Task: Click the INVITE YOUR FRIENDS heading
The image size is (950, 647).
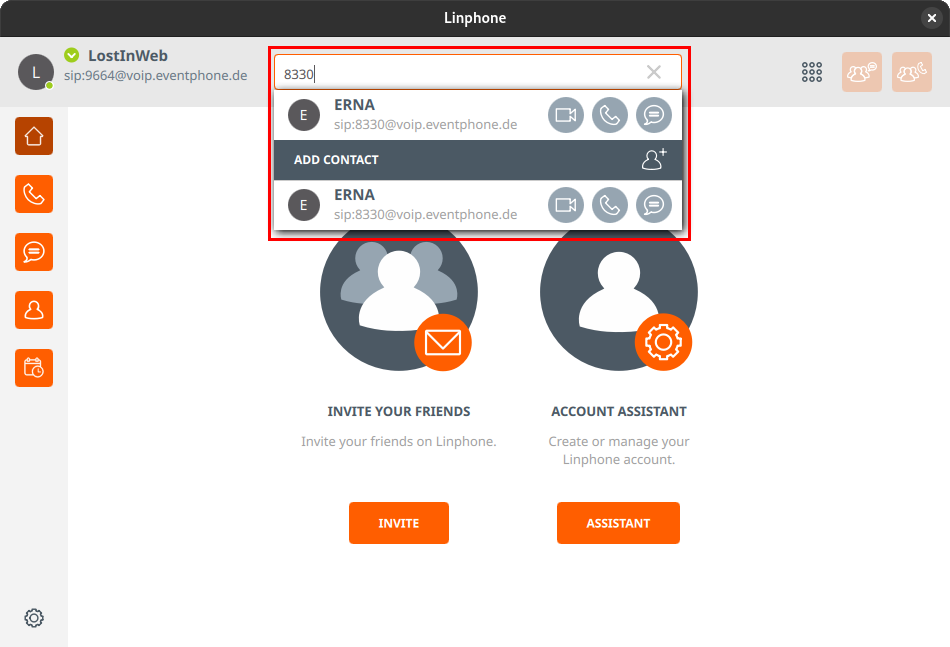Action: point(399,411)
